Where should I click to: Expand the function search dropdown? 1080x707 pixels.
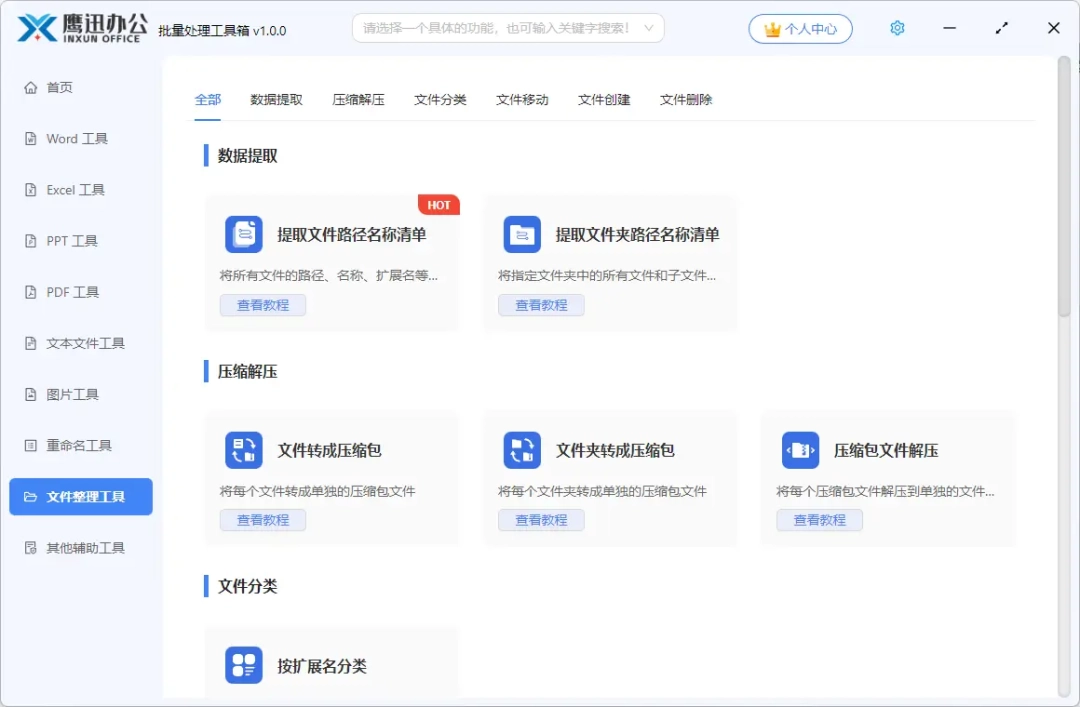point(651,29)
